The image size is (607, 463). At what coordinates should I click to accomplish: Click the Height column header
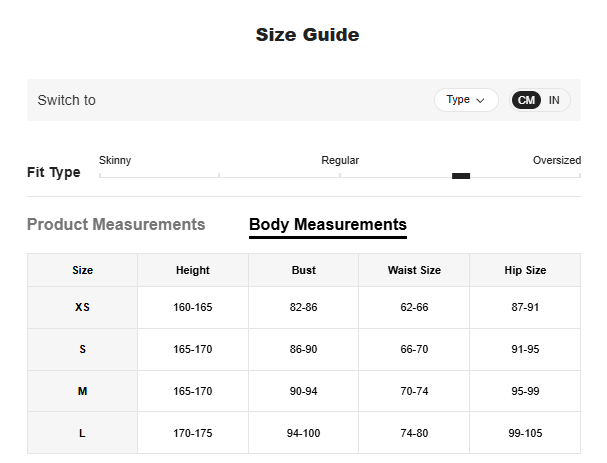click(193, 270)
